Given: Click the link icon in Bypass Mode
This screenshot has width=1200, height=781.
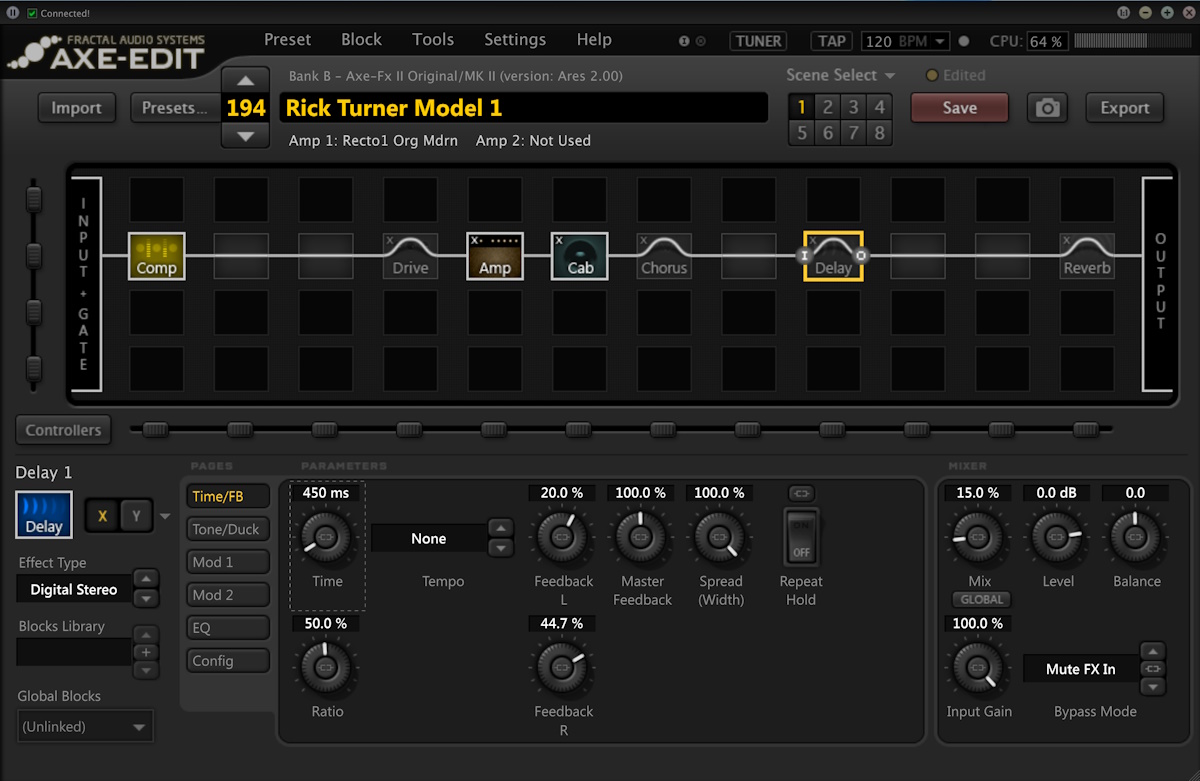Looking at the screenshot, I should click(1153, 668).
